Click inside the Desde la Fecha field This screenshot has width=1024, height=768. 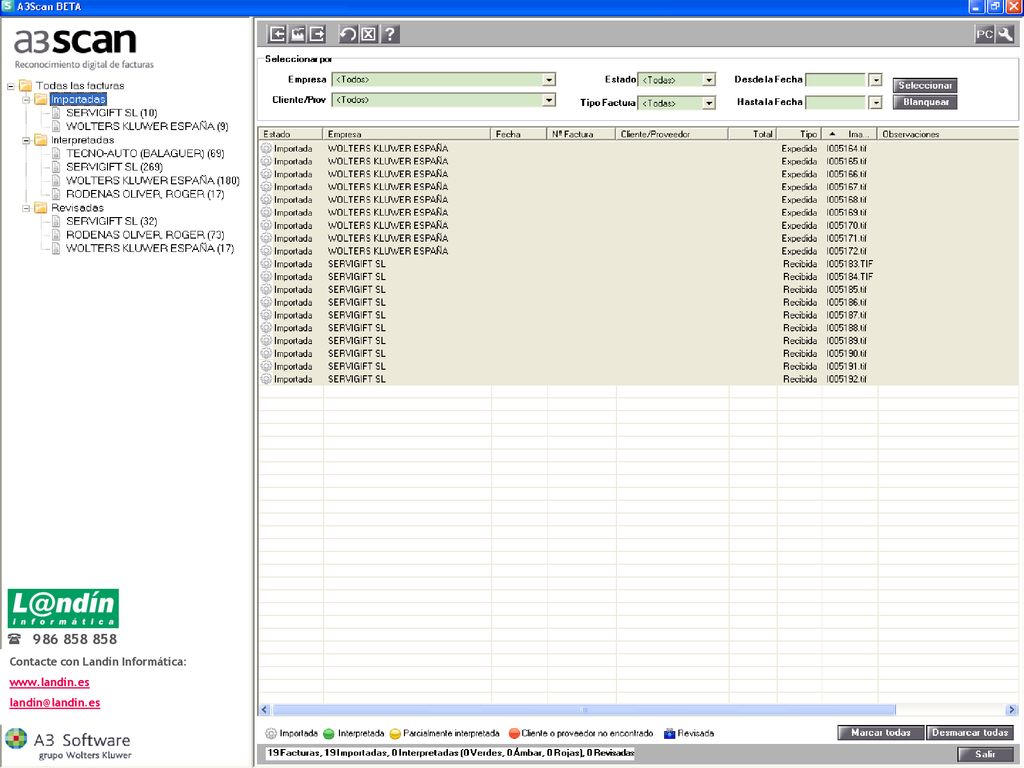(835, 80)
